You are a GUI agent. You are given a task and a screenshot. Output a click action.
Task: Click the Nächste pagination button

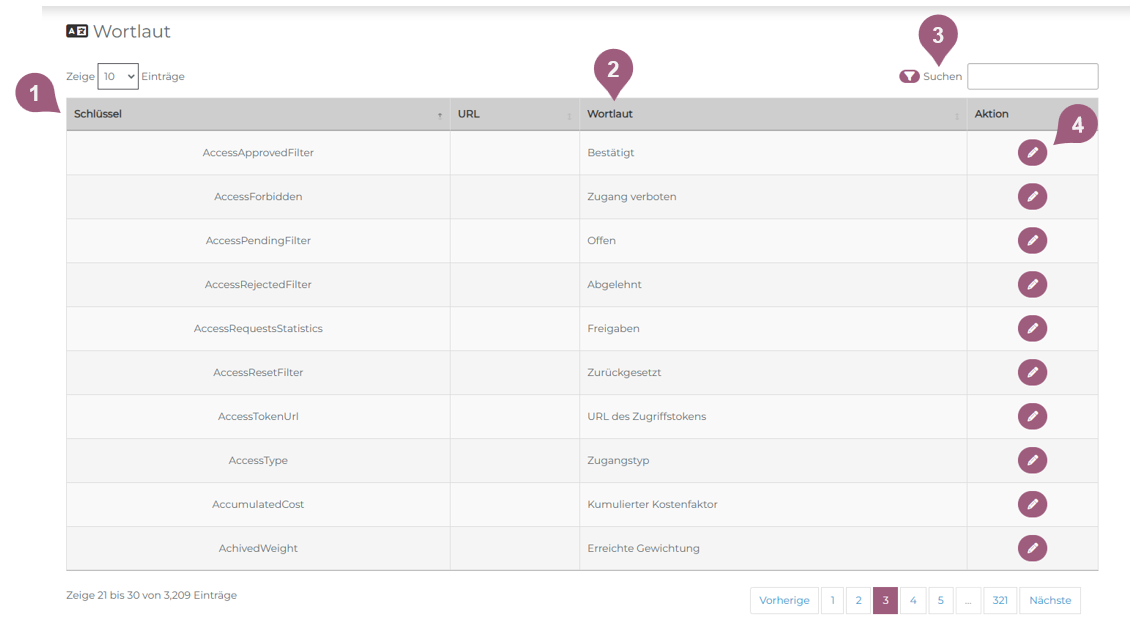[1049, 601]
